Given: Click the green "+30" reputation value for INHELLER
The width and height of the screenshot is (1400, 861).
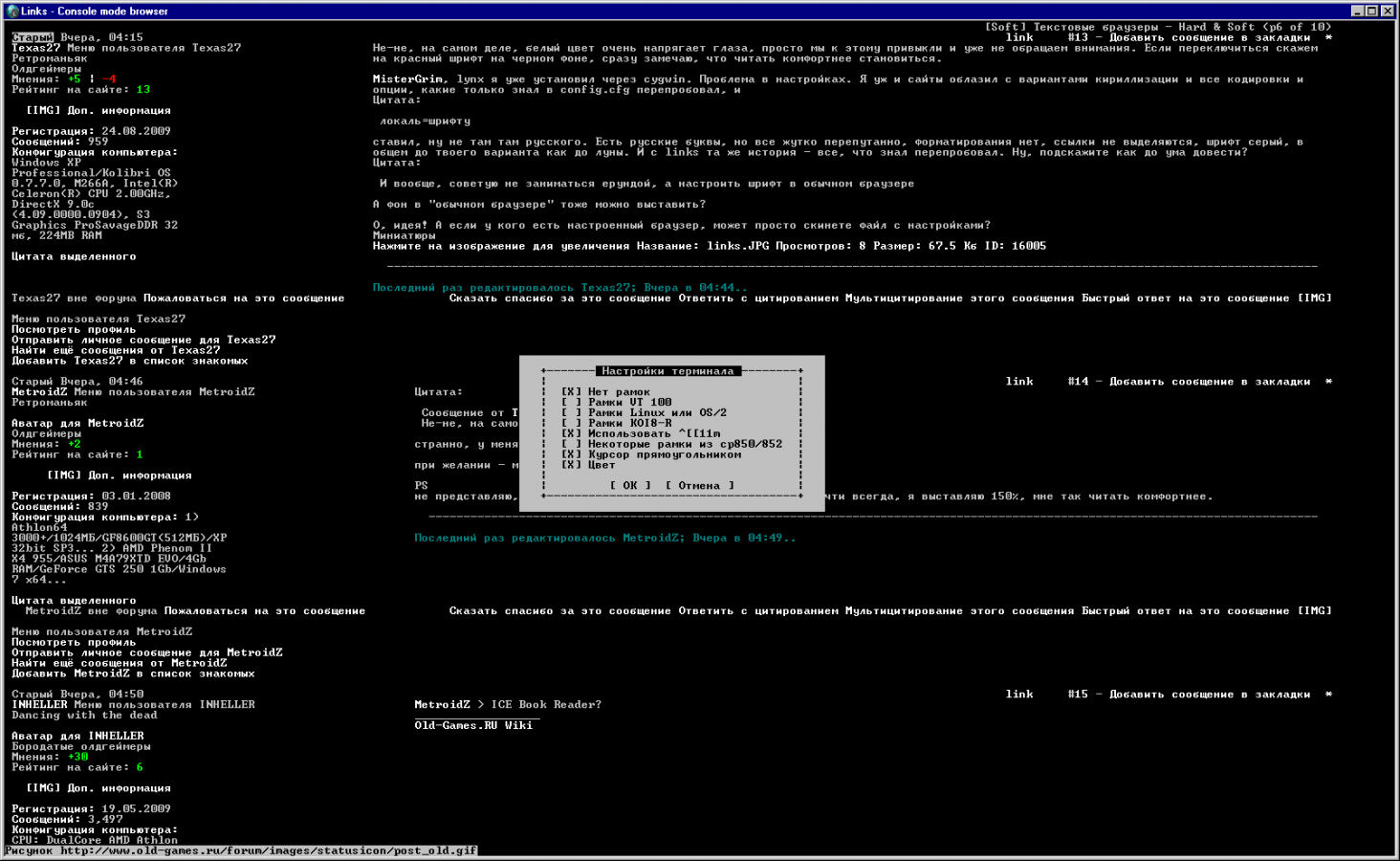Looking at the screenshot, I should coord(77,758).
